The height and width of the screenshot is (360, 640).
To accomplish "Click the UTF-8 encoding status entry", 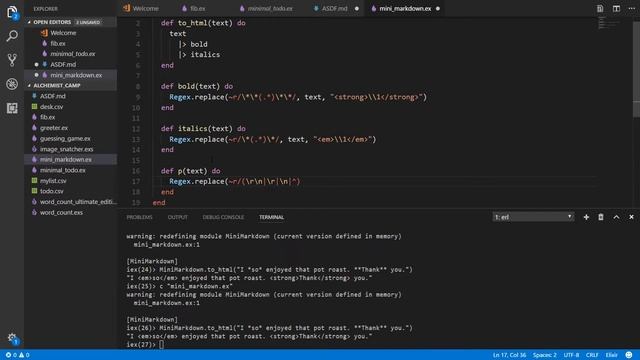I will click(x=571, y=355).
